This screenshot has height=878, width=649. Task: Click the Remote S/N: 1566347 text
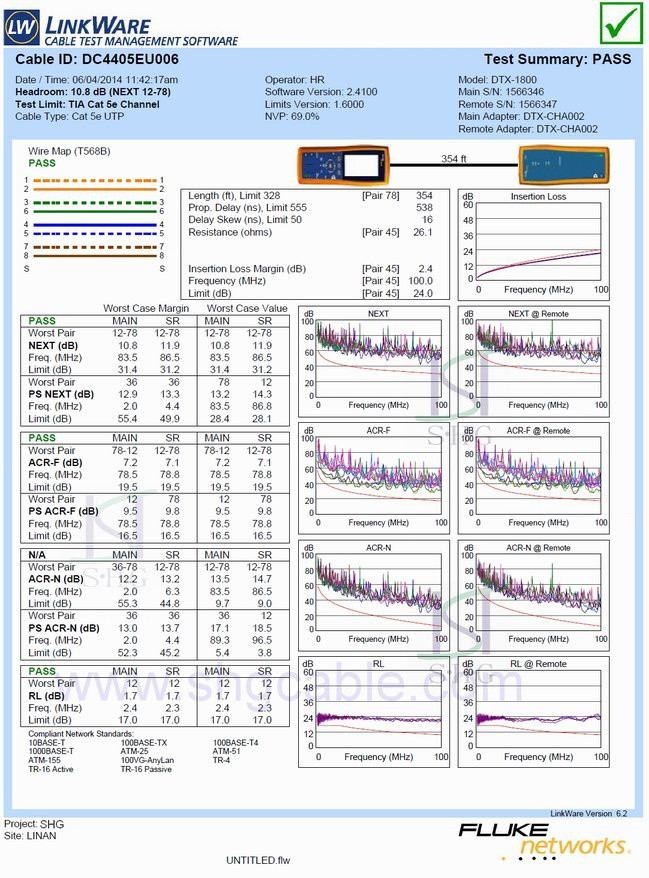point(507,104)
